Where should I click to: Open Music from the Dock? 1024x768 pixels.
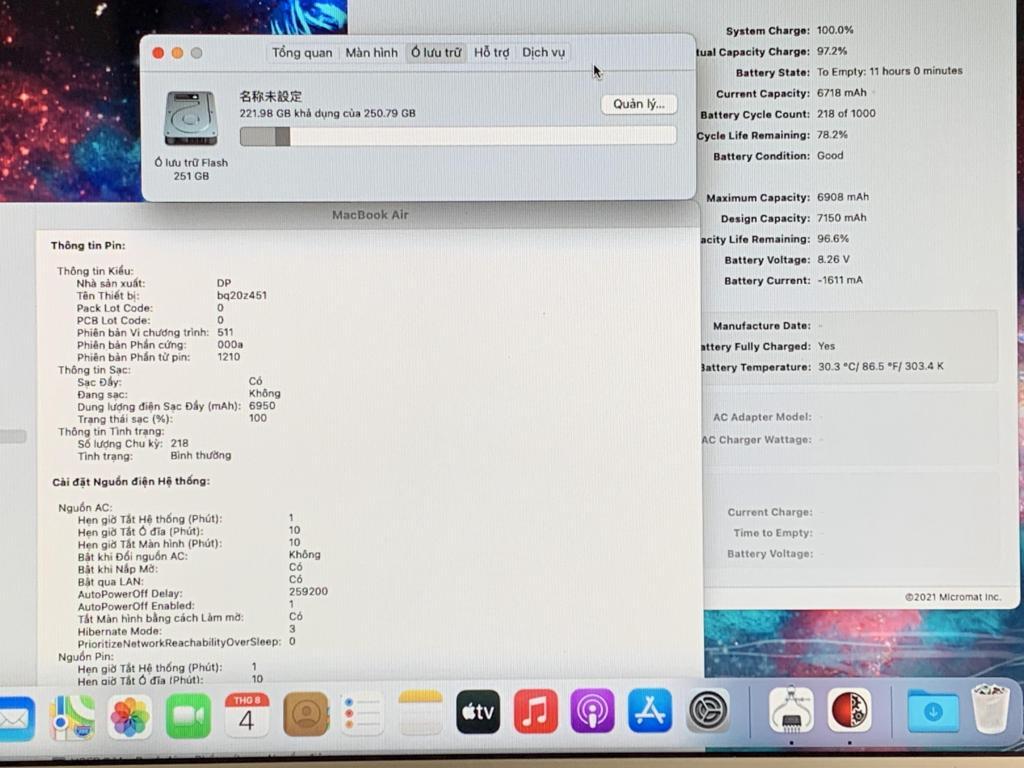pyautogui.click(x=536, y=711)
